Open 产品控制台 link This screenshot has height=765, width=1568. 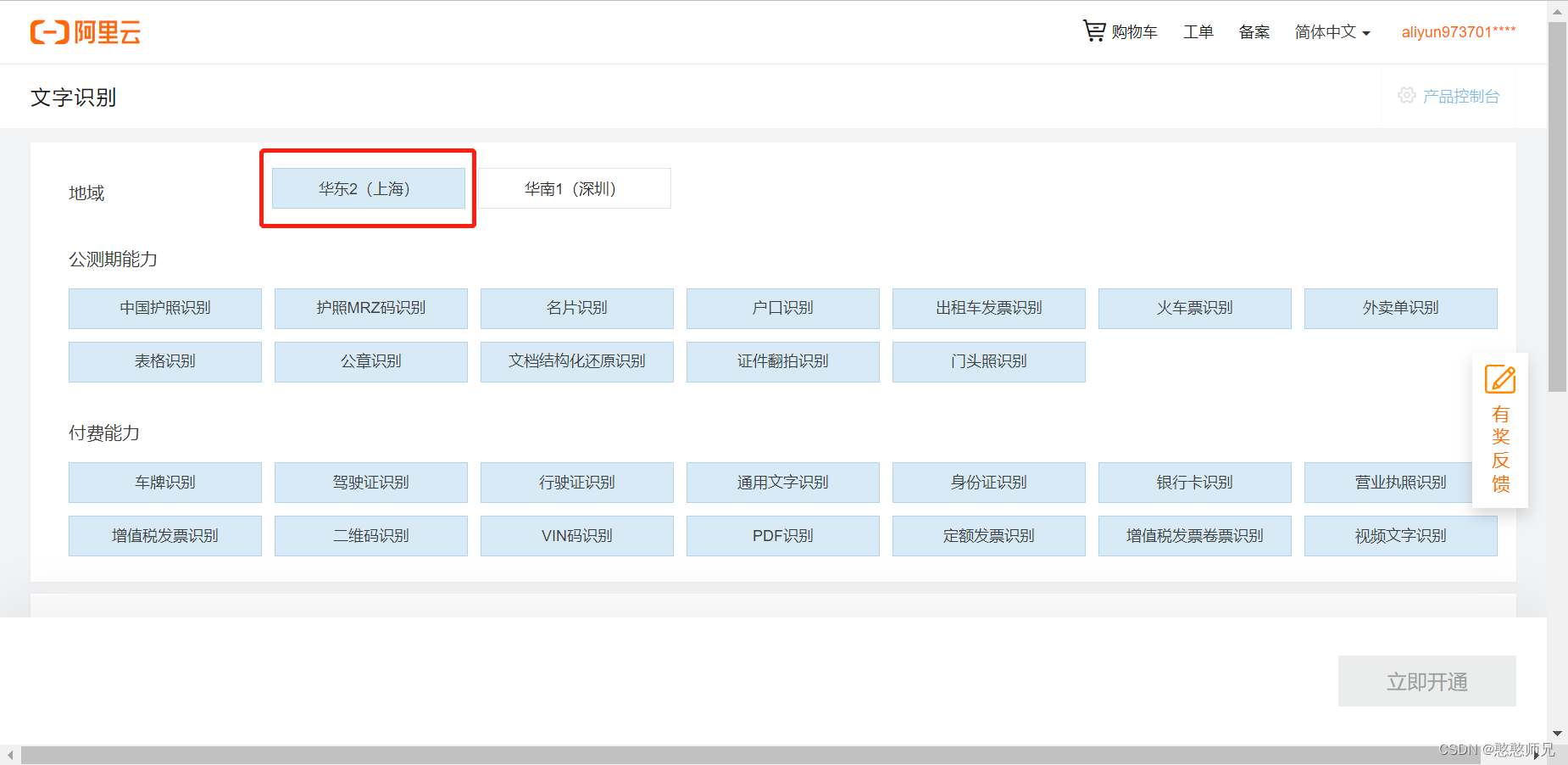tap(1461, 96)
